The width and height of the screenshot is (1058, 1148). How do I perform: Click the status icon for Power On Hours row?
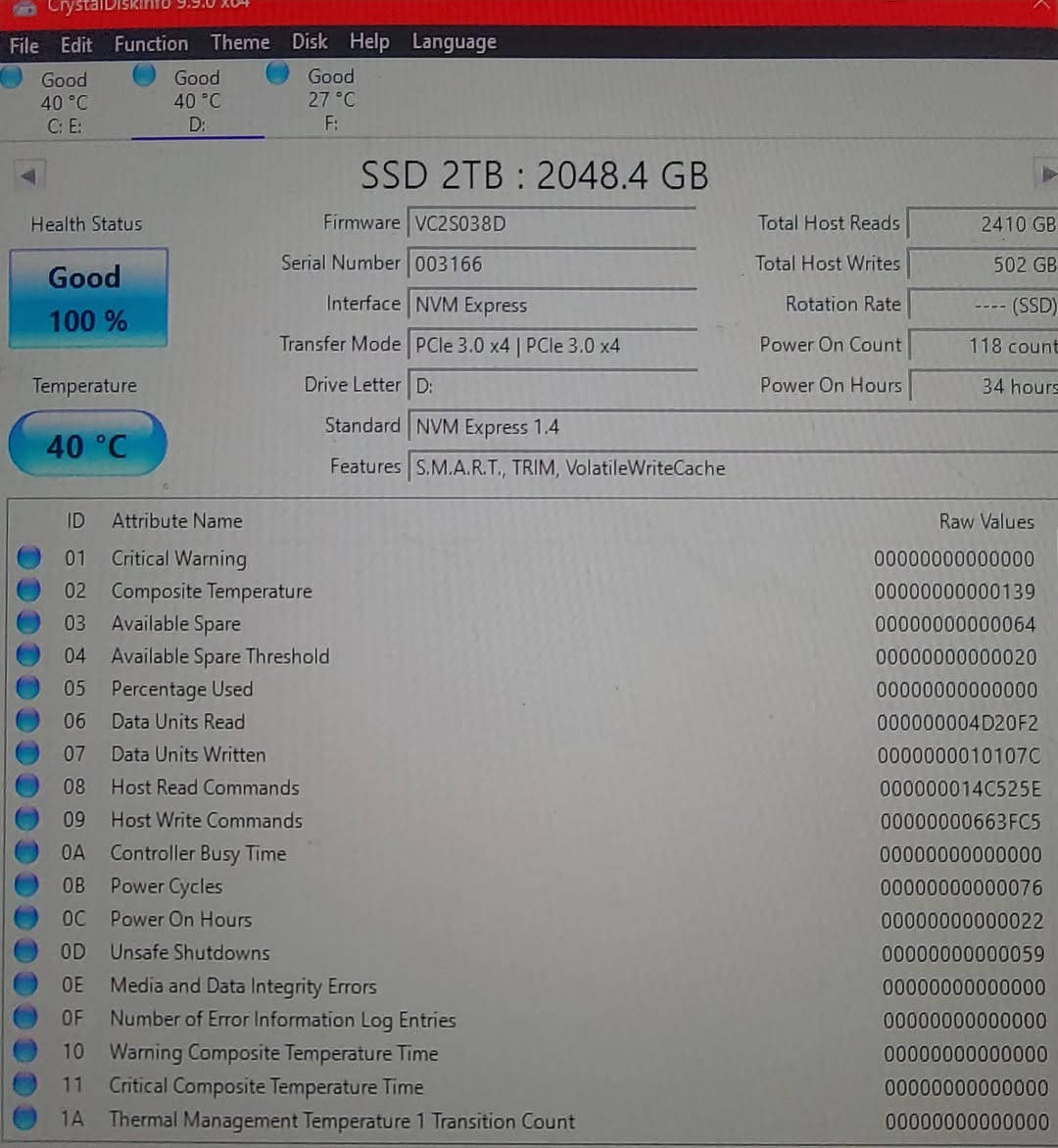click(x=26, y=918)
